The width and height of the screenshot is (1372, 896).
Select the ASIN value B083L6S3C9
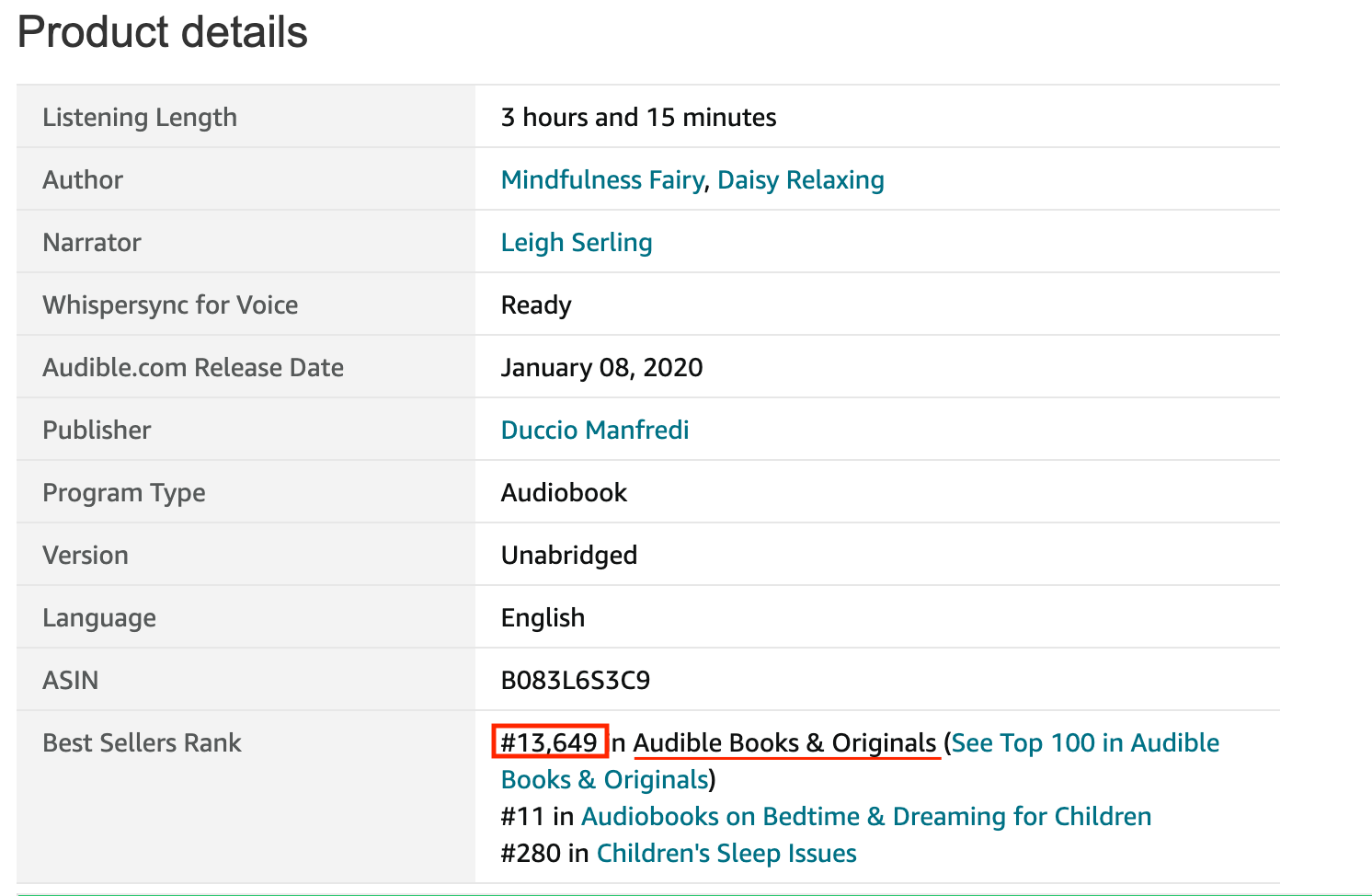[x=575, y=680]
